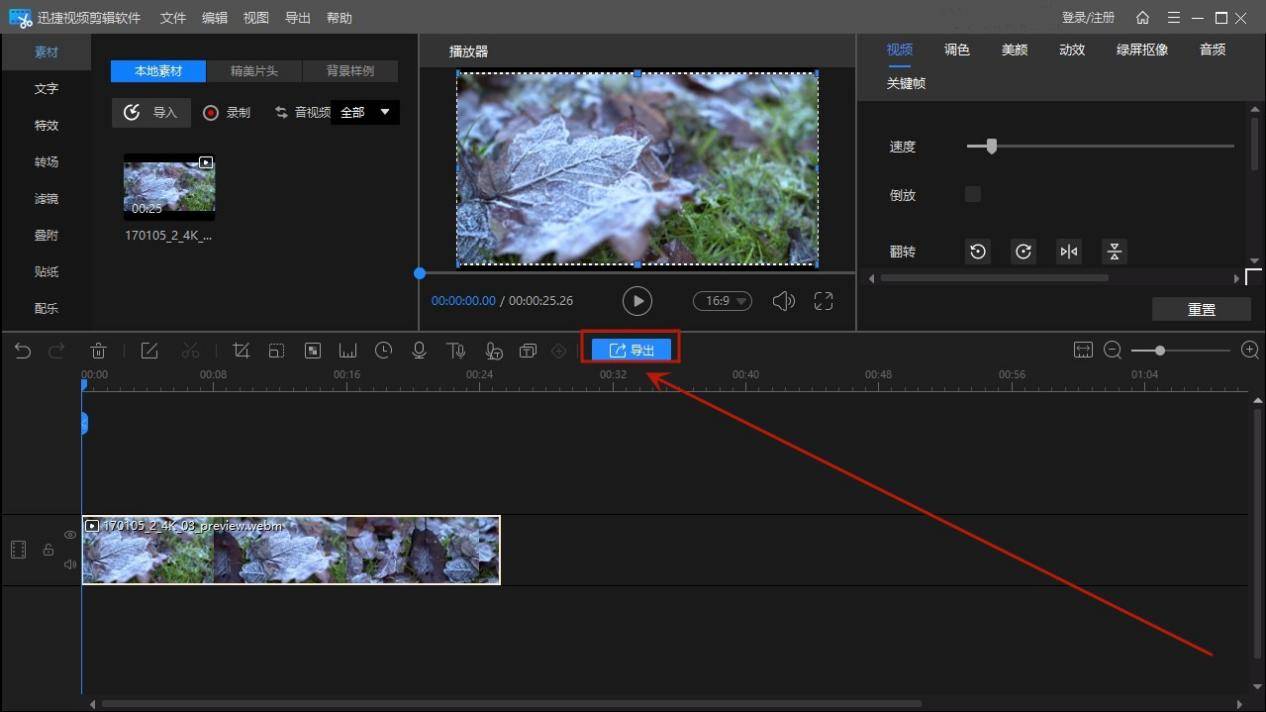The width and height of the screenshot is (1266, 712).
Task: Play the video preview
Action: click(x=637, y=300)
